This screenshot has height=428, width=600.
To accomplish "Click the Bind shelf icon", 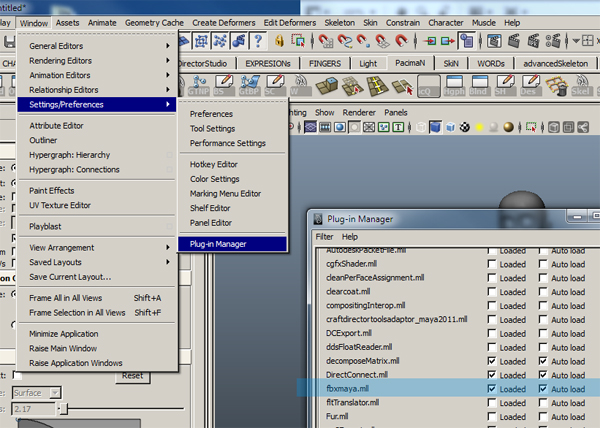I will [x=478, y=86].
